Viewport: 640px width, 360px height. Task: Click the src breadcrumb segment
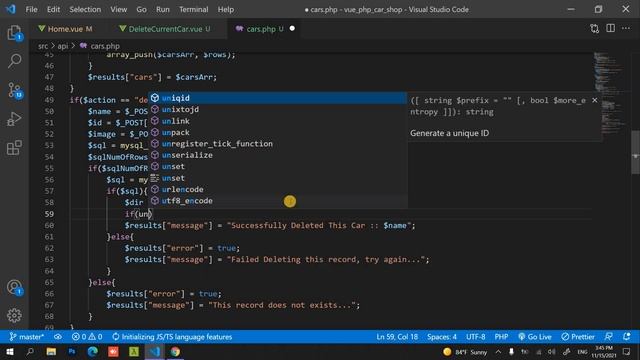[43, 46]
